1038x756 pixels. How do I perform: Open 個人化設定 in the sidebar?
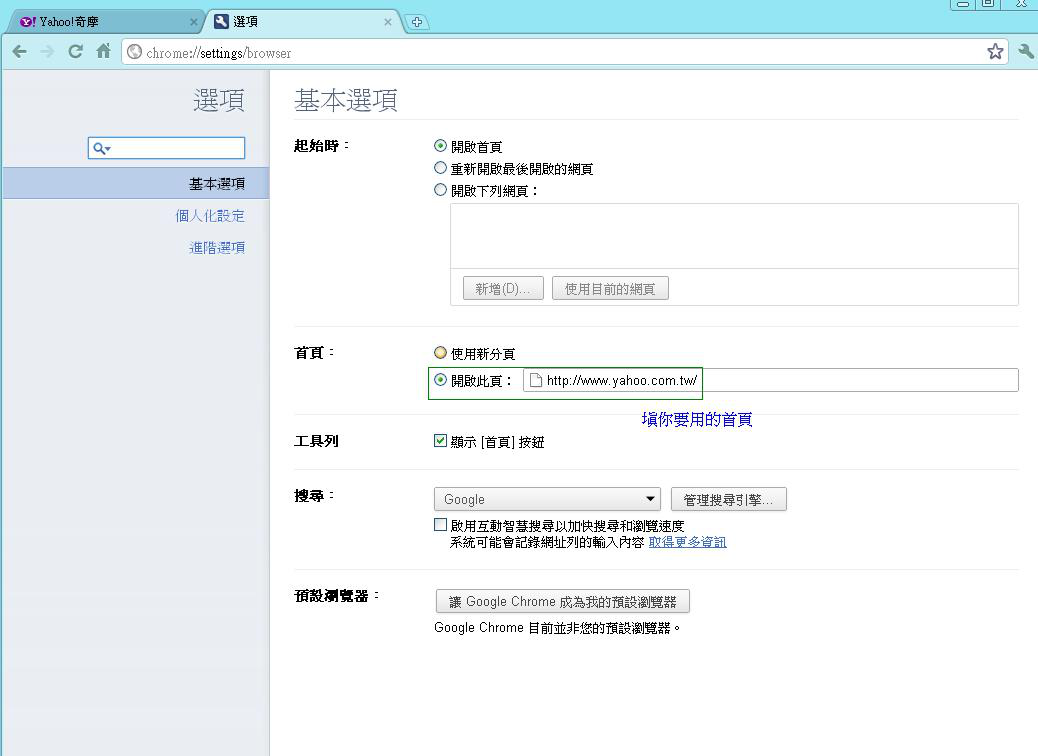pos(210,216)
